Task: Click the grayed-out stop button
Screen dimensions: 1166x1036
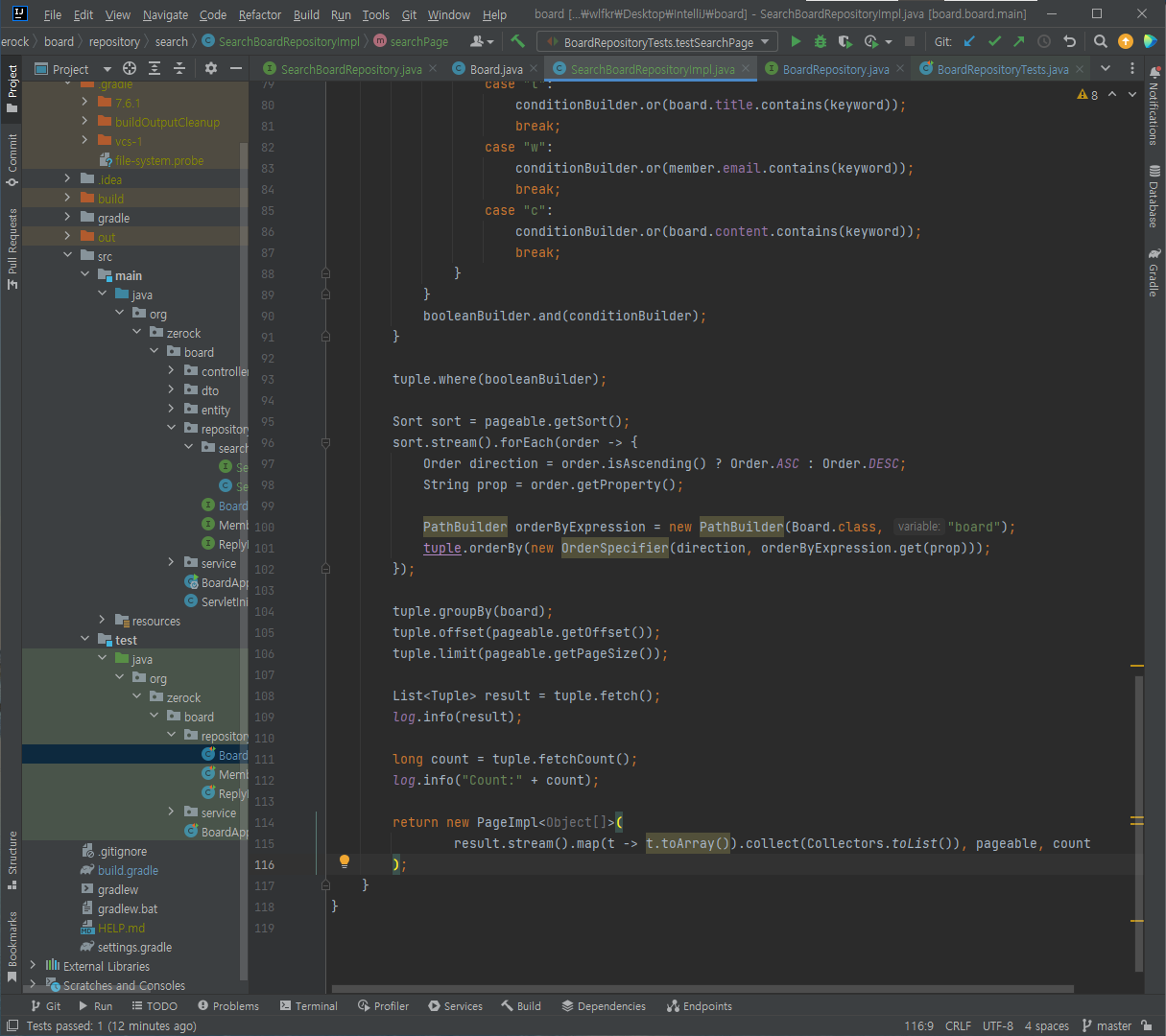Action: (910, 41)
